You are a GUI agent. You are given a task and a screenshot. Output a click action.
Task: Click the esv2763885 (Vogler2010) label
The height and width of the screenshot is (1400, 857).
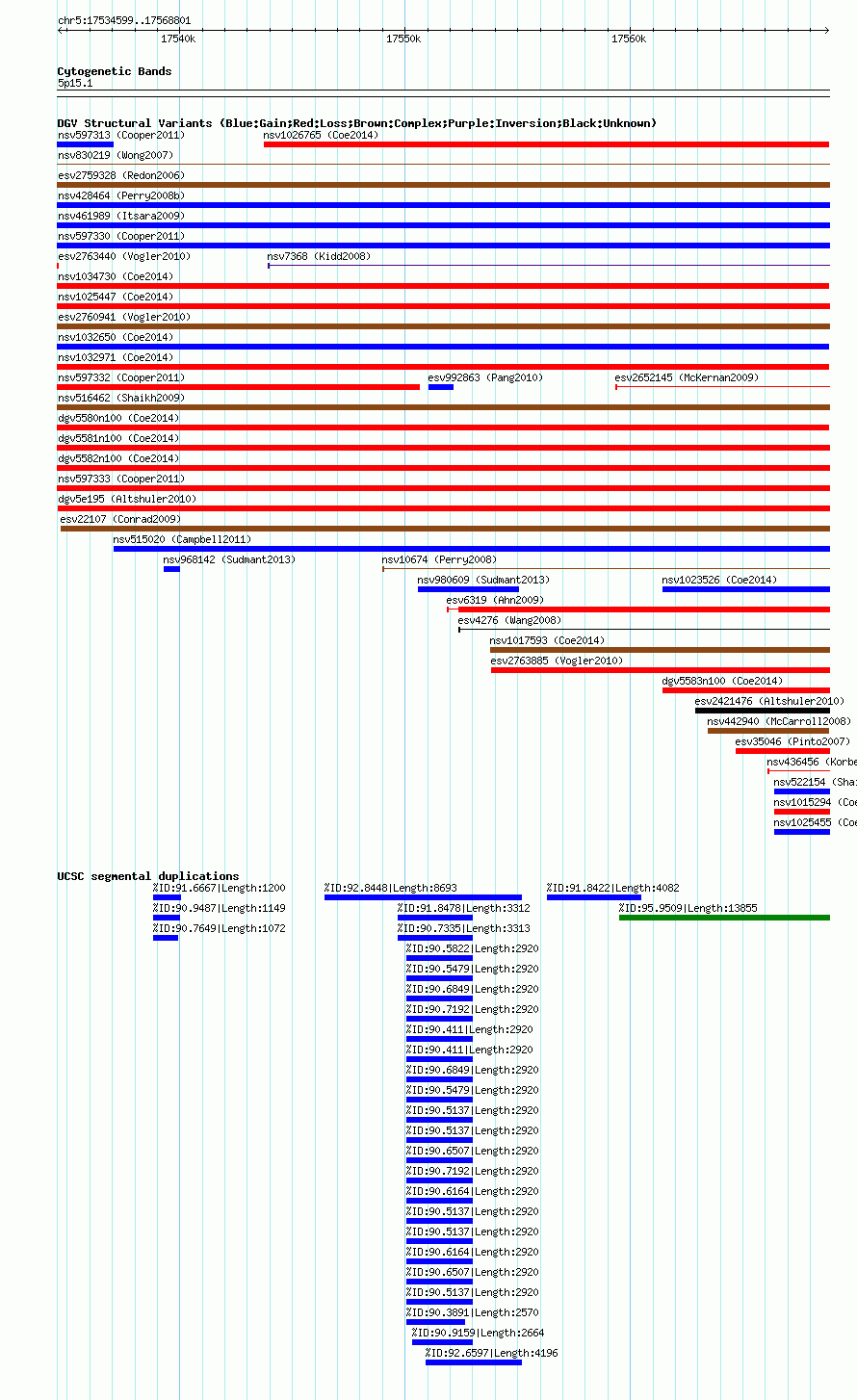coord(557,661)
